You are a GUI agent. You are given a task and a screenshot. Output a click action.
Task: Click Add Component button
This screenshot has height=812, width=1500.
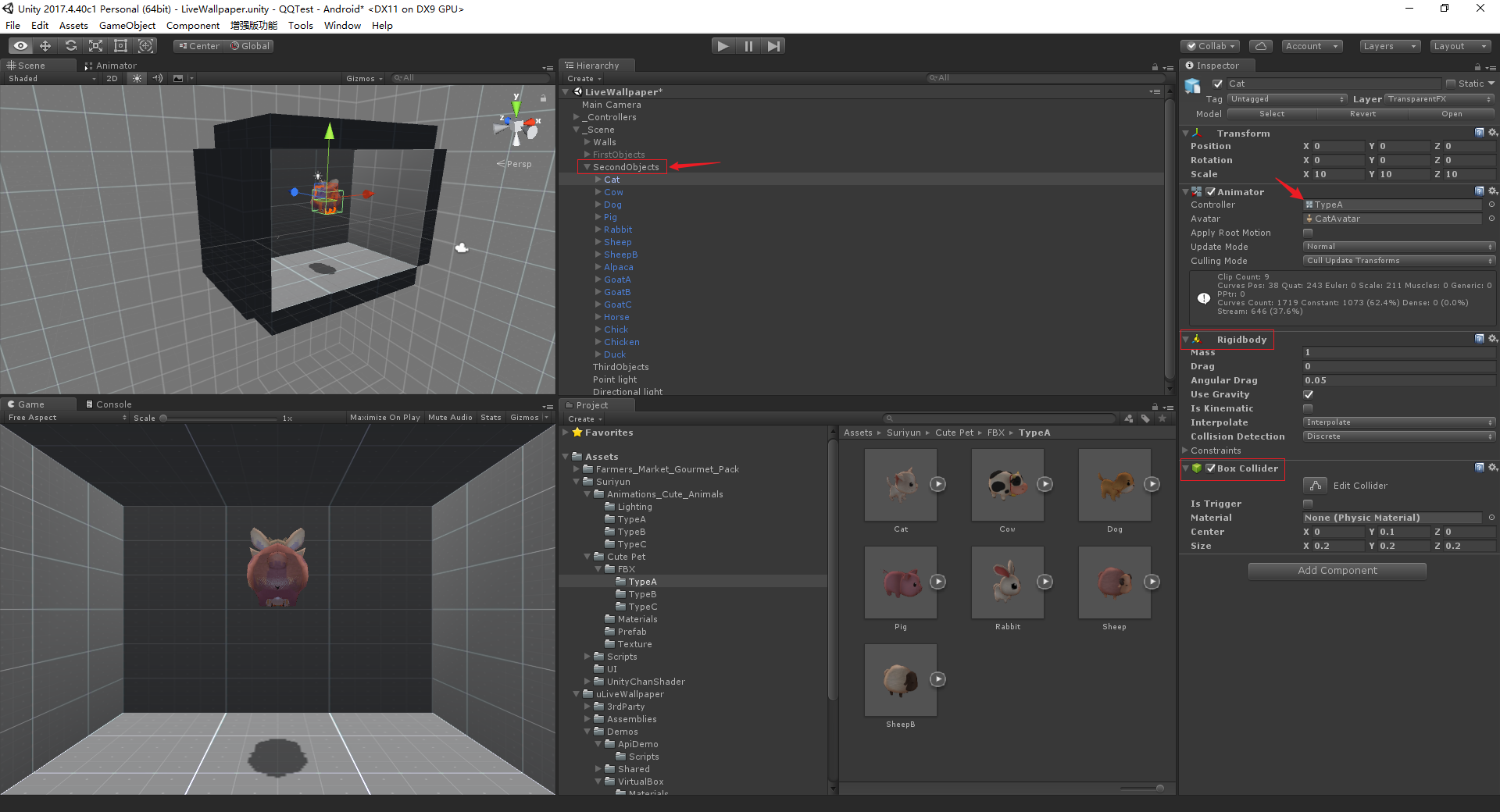pyautogui.click(x=1337, y=571)
